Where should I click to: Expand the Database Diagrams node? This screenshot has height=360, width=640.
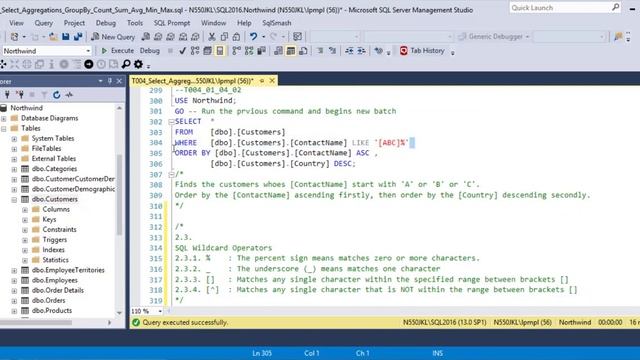[x=4, y=118]
